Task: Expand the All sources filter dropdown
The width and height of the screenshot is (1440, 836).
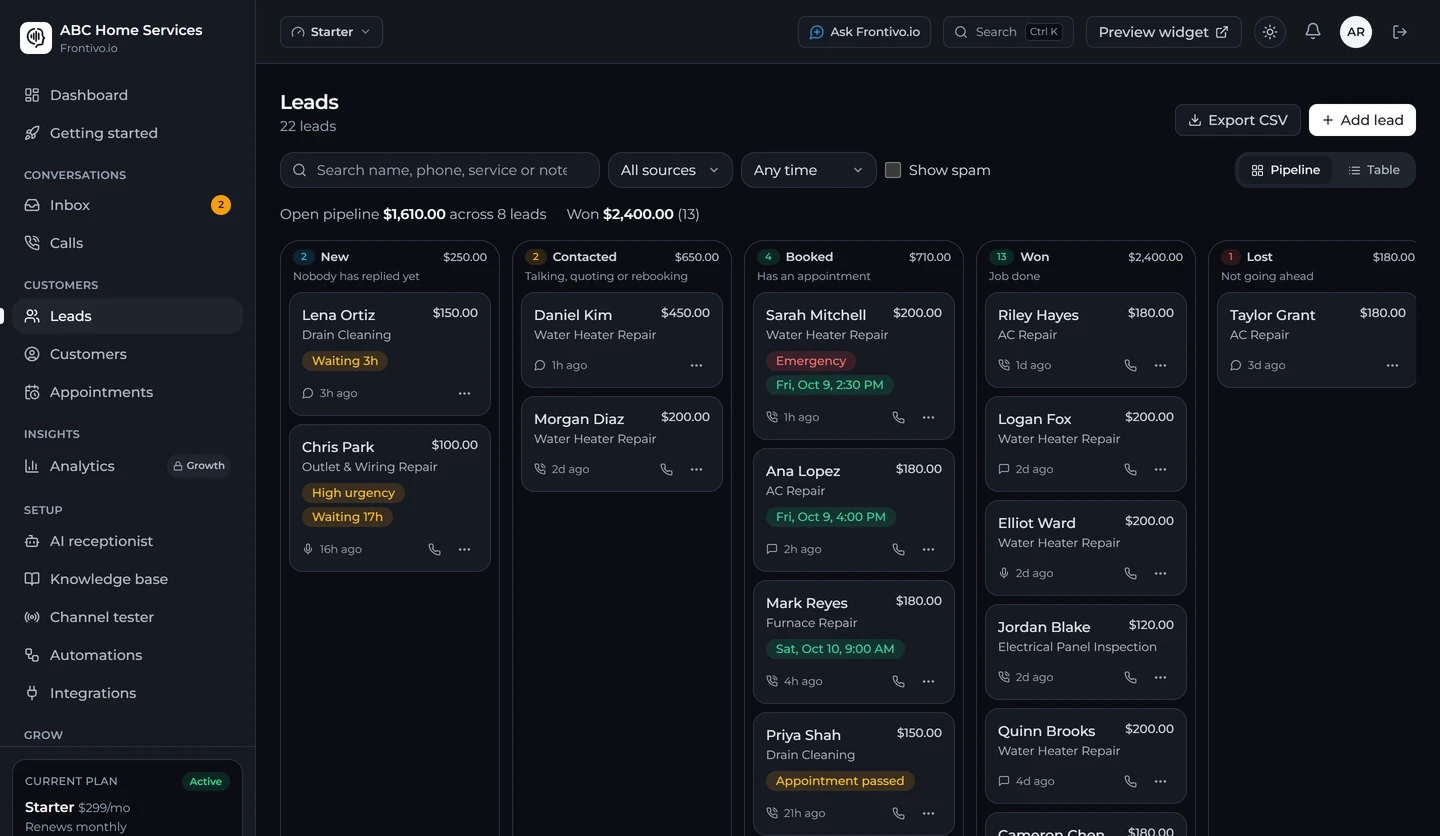Action: pyautogui.click(x=670, y=170)
